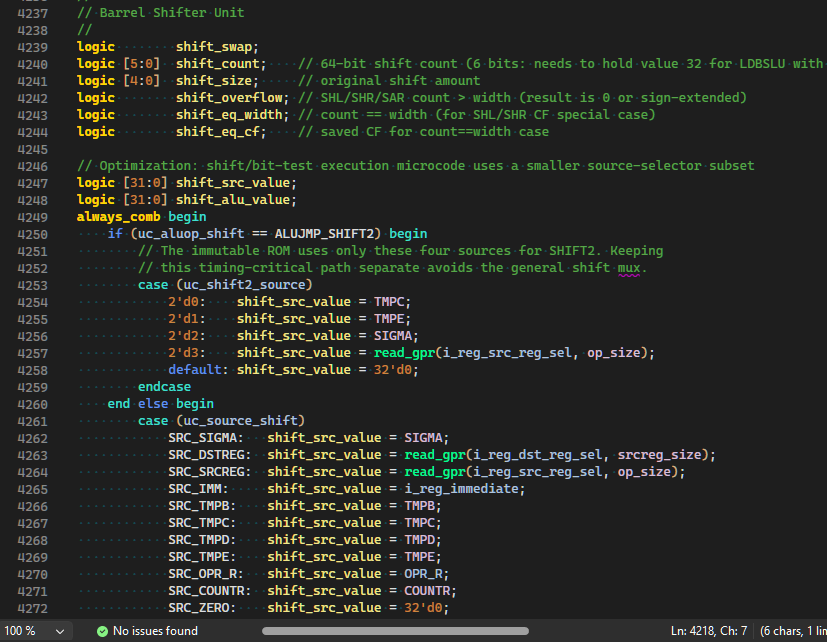The height and width of the screenshot is (642, 827).
Task: Click the SRC_SIGMA case label
Action: tap(203, 438)
